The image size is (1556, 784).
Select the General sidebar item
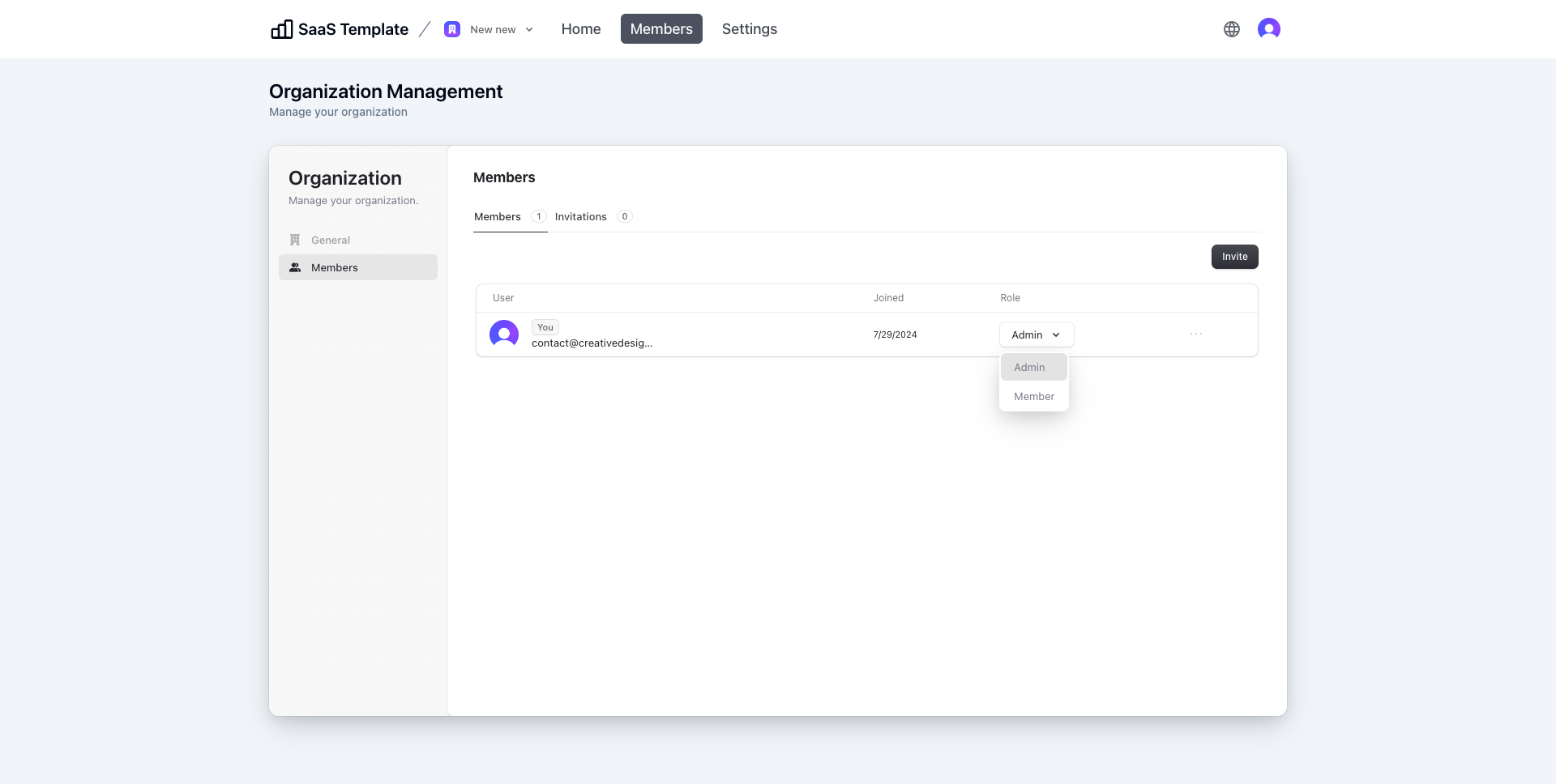coord(331,240)
